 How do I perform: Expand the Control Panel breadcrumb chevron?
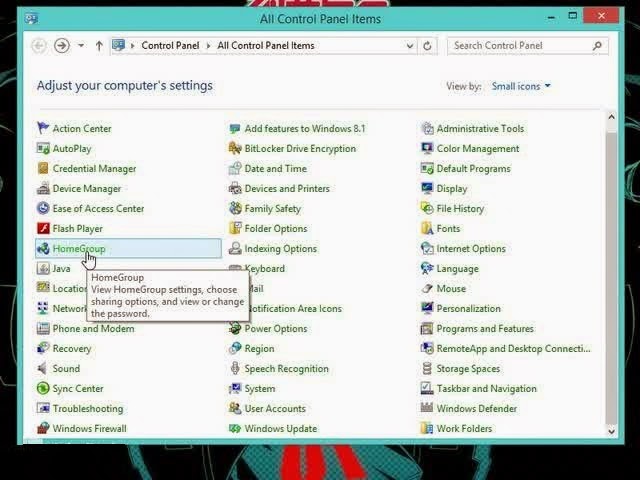(209, 46)
